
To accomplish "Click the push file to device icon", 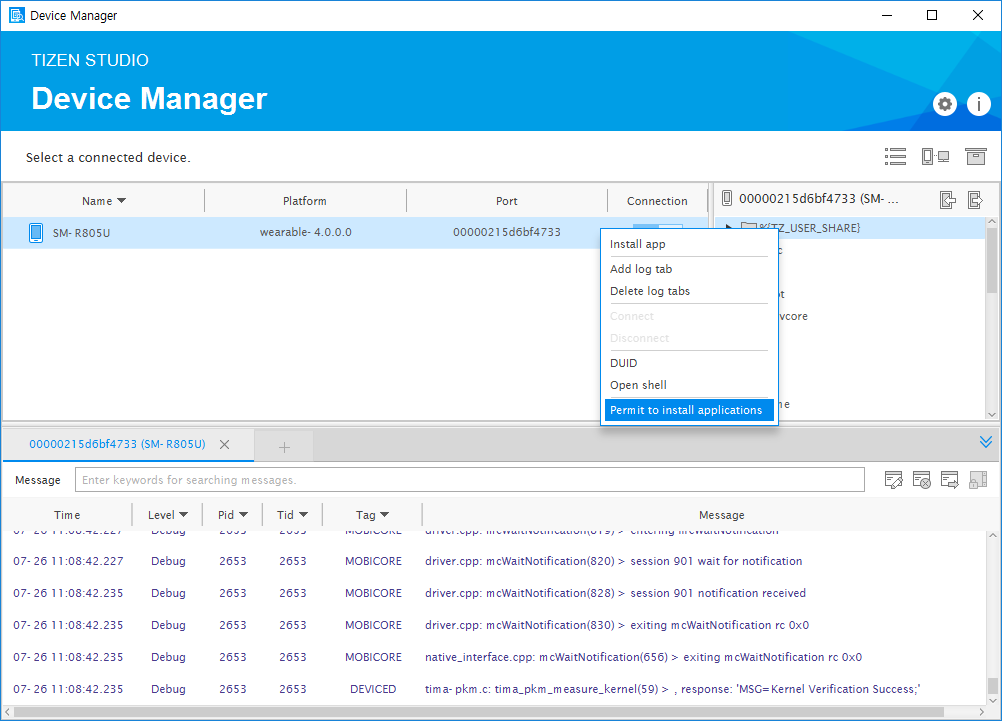I will [975, 200].
